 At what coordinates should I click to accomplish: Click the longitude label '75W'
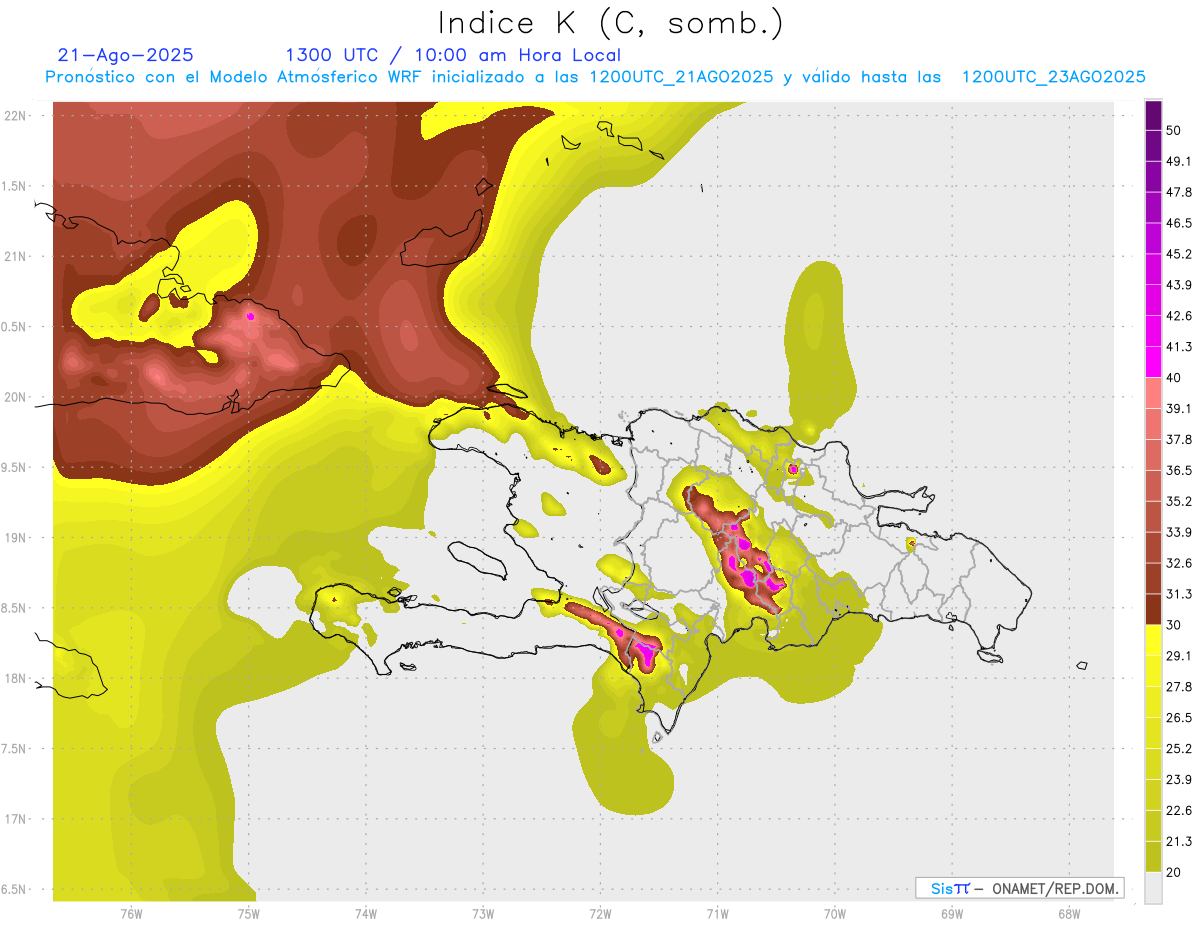[249, 914]
